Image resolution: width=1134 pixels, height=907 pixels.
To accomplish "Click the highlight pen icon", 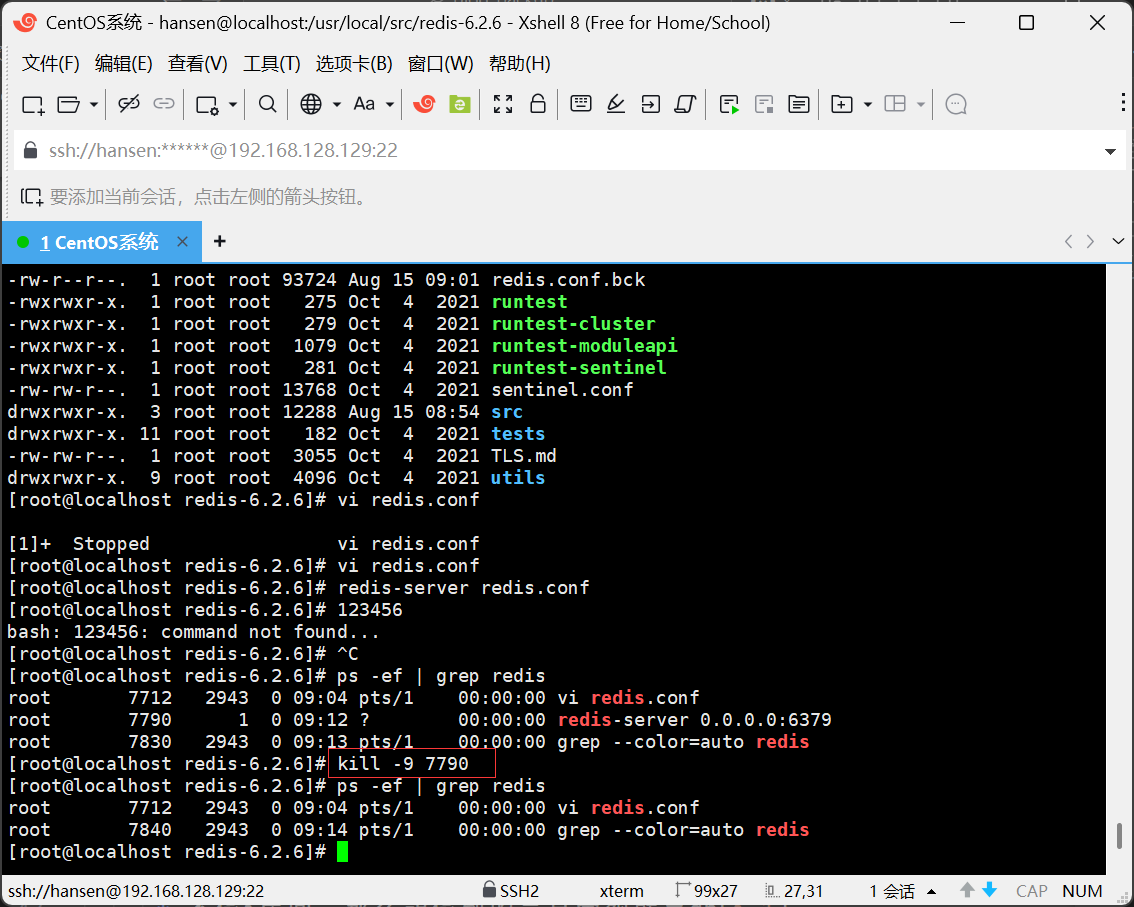I will 616,104.
